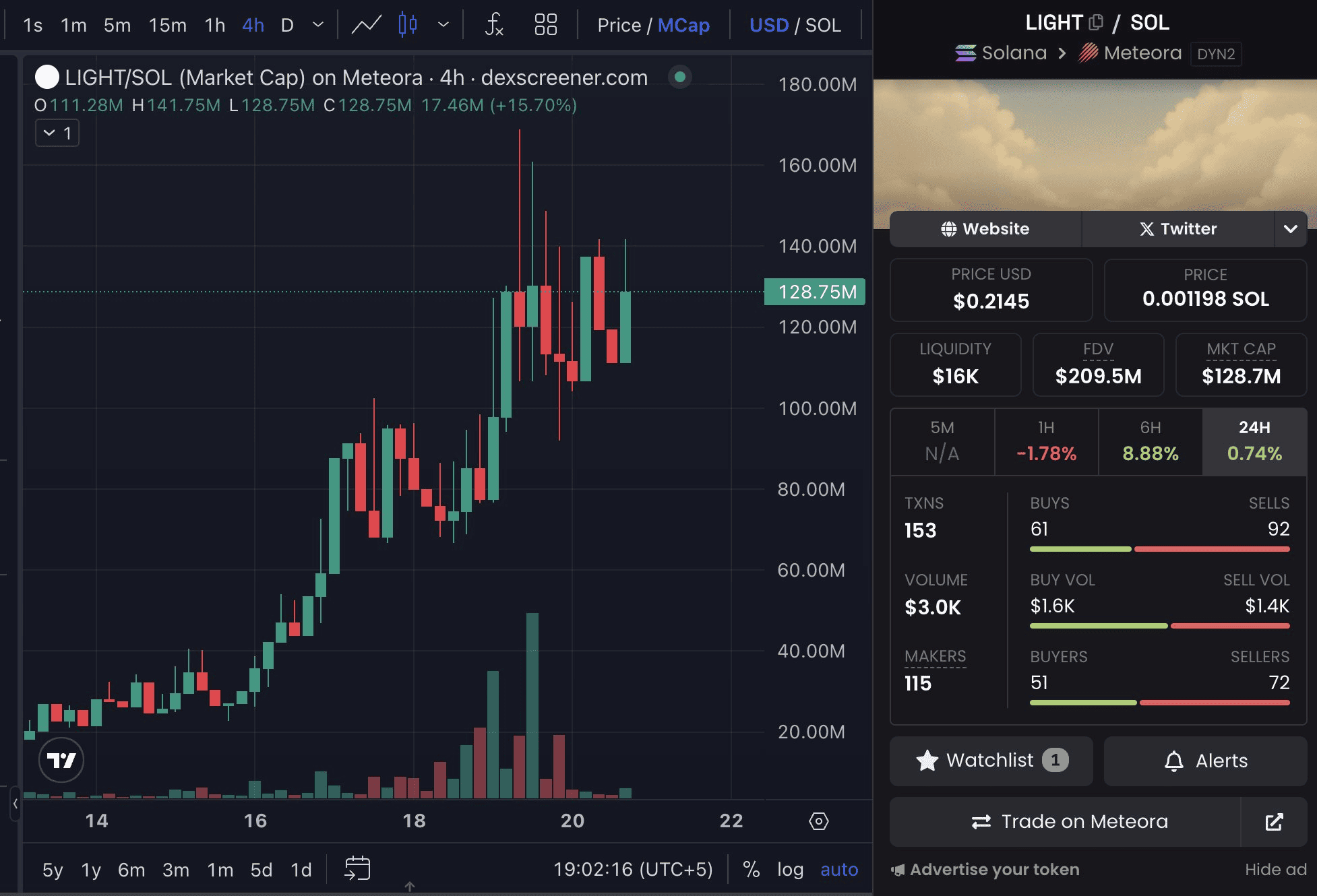Select the 5M stats tab
The image size is (1317, 896).
click(942, 441)
